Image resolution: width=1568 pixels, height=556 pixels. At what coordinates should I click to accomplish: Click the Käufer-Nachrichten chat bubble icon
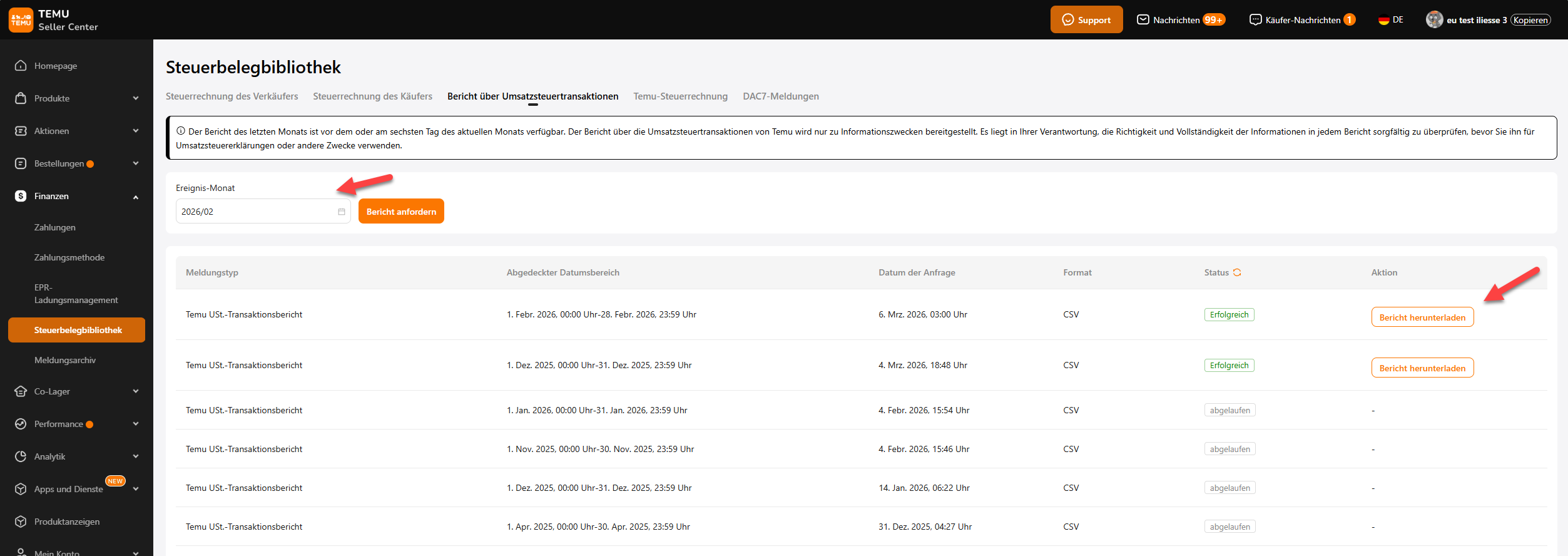[1255, 19]
